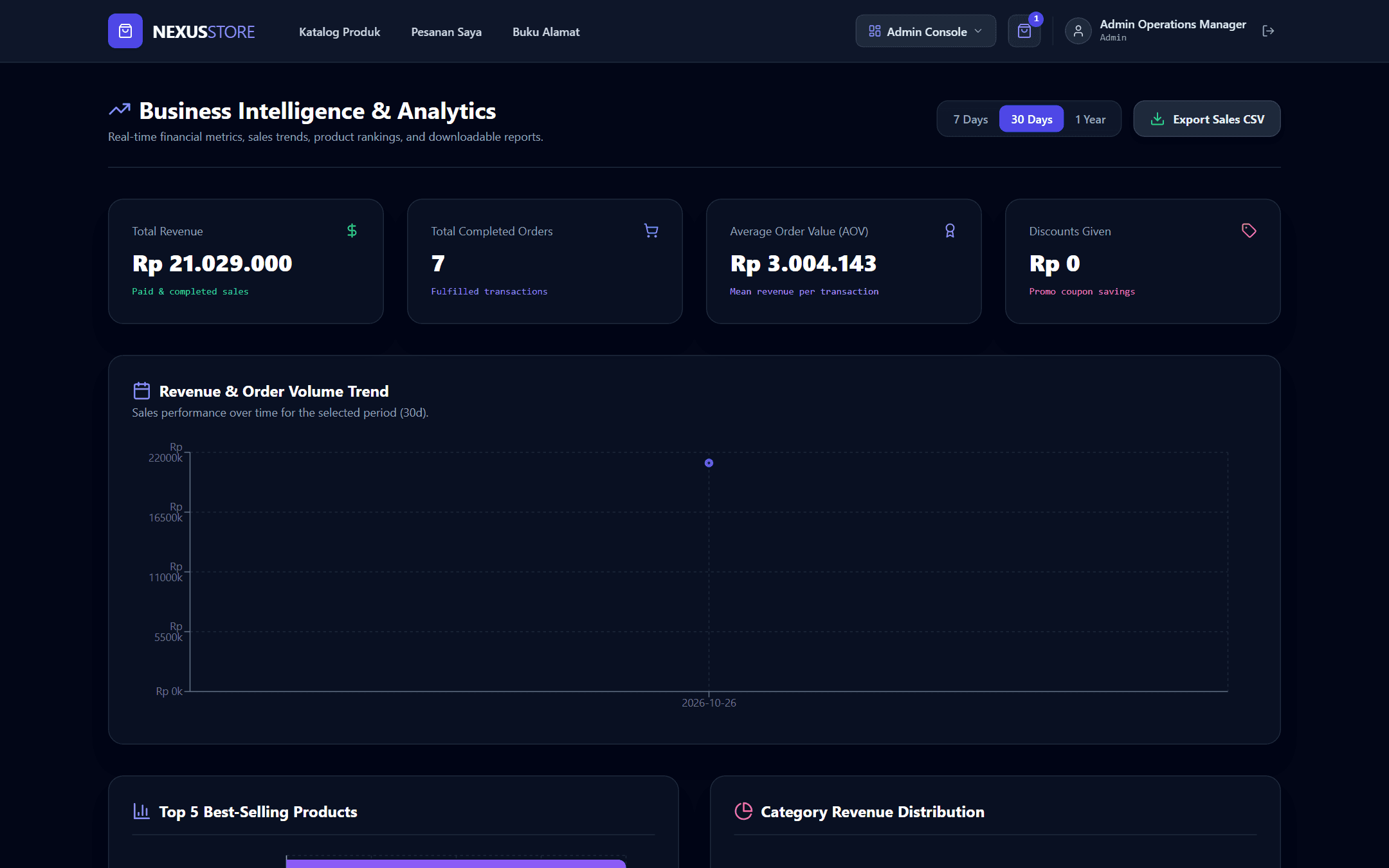Open the shopping cart with 1 item
The height and width of the screenshot is (868, 1389).
pyautogui.click(x=1024, y=31)
